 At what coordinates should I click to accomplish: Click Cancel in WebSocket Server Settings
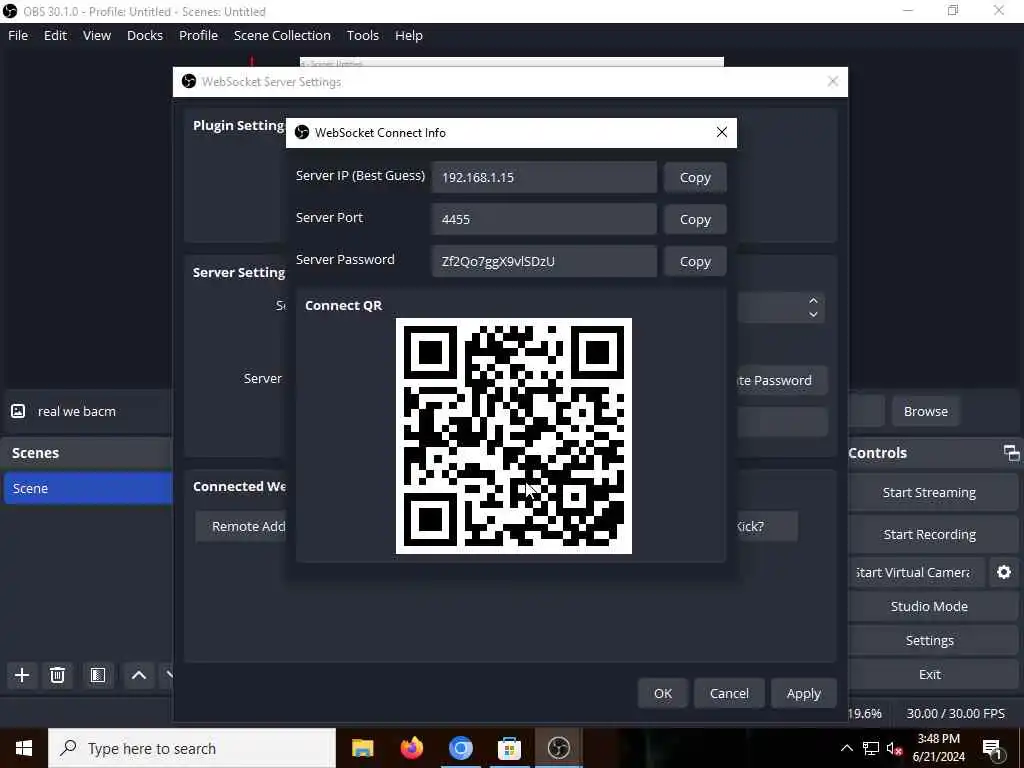pyautogui.click(x=729, y=694)
